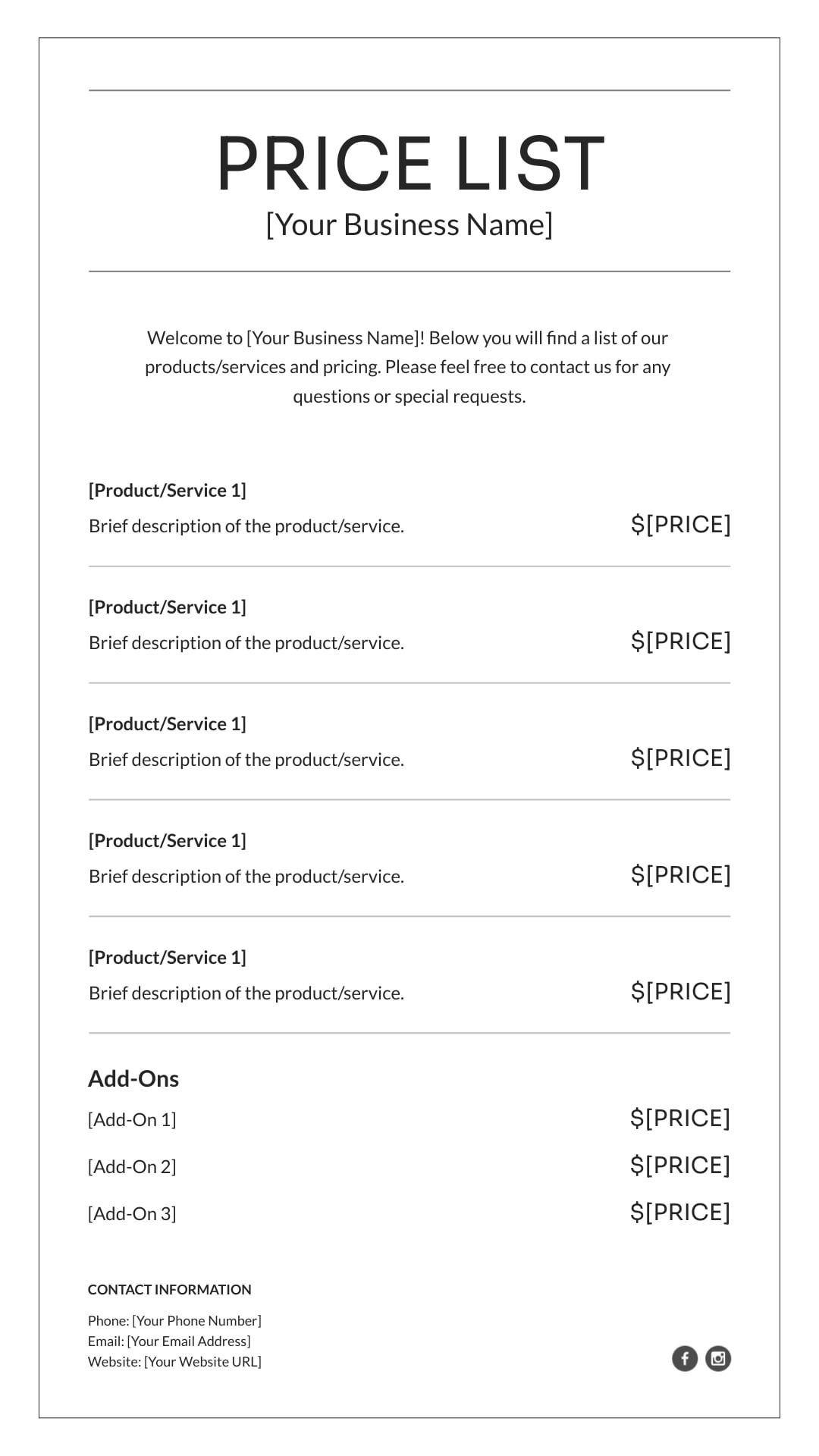Select the PRICE LIST title
The image size is (819, 1456).
[x=409, y=163]
